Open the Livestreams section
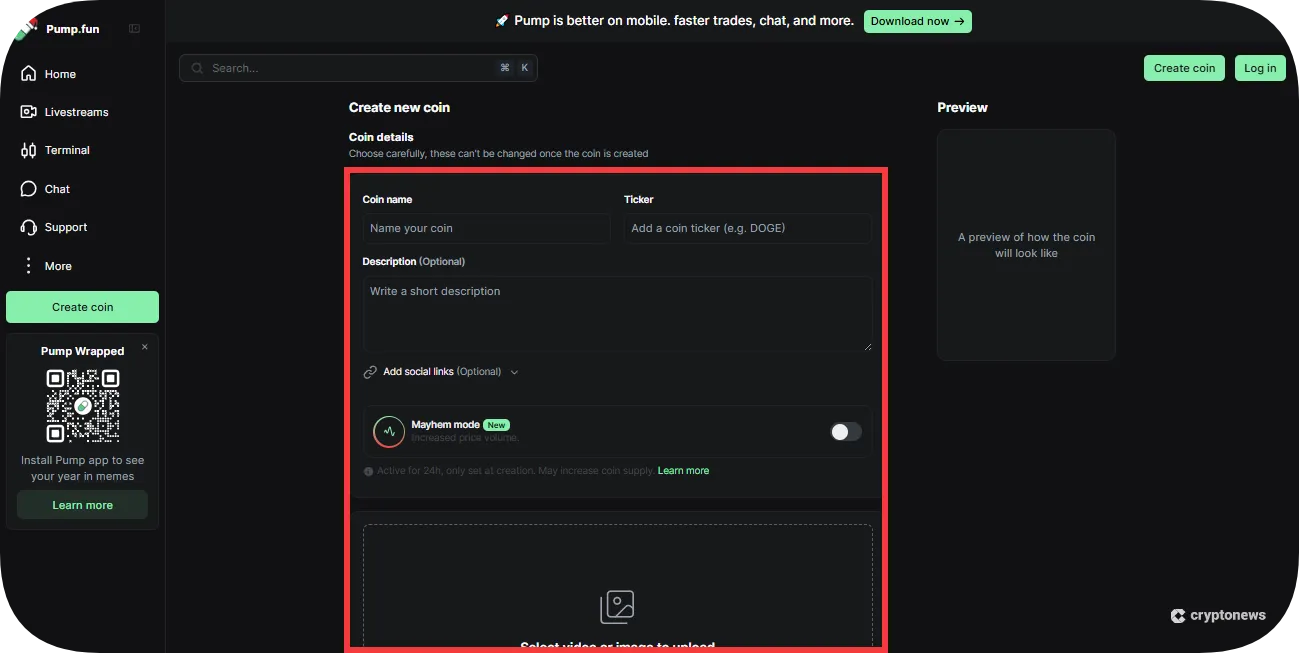 click(x=27, y=111)
